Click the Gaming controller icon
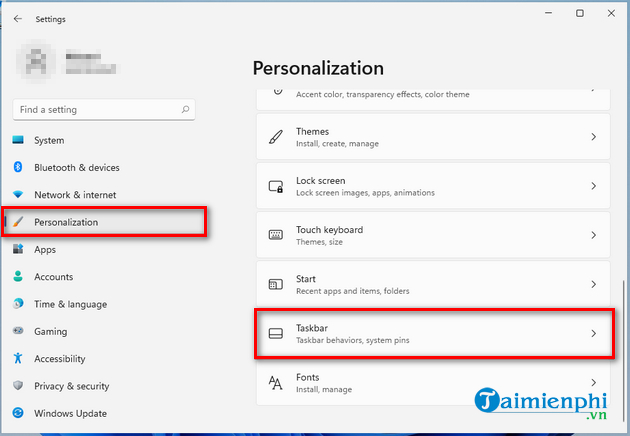This screenshot has height=436, width=630. pos(18,331)
